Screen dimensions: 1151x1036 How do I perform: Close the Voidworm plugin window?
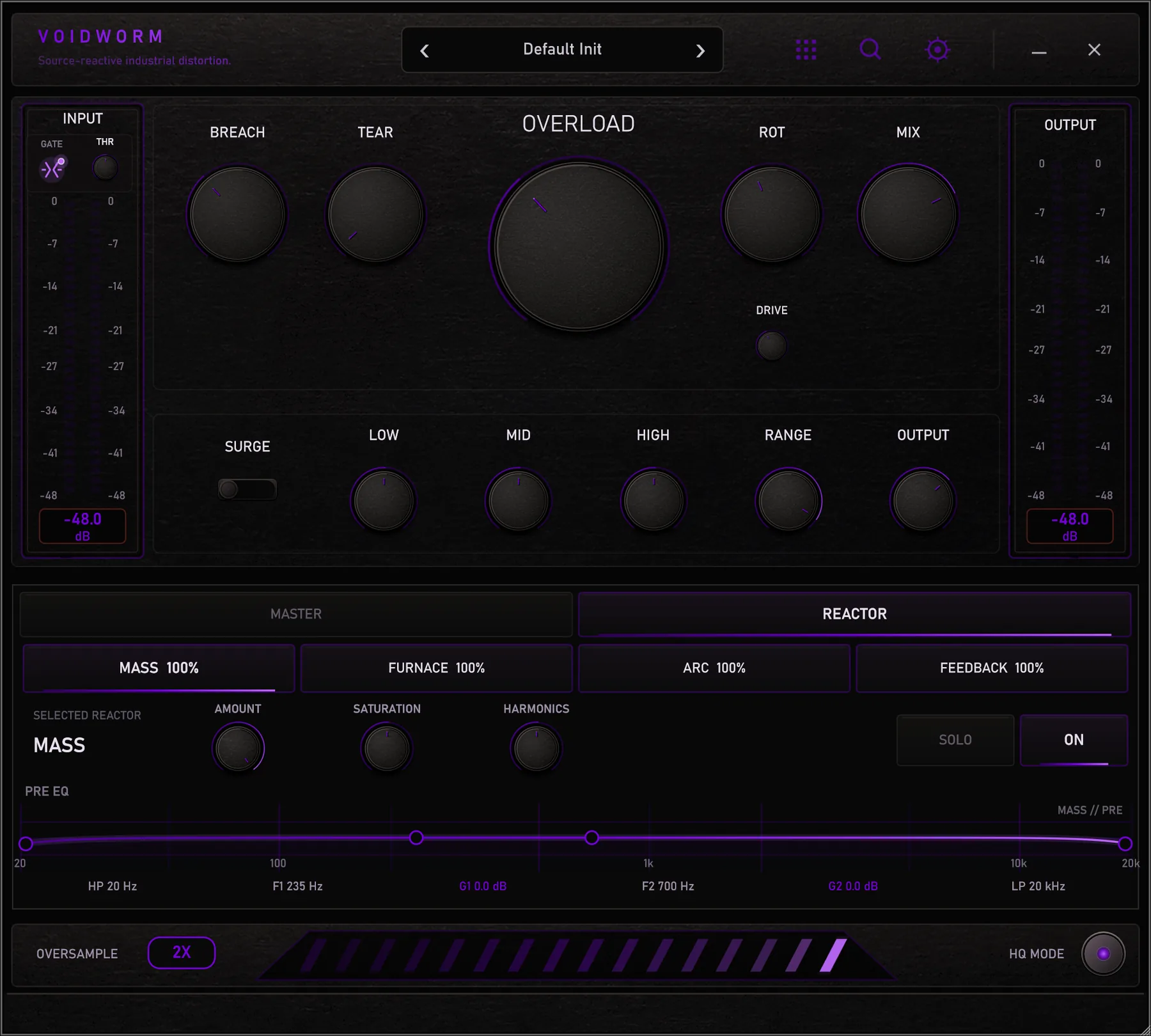tap(1094, 50)
